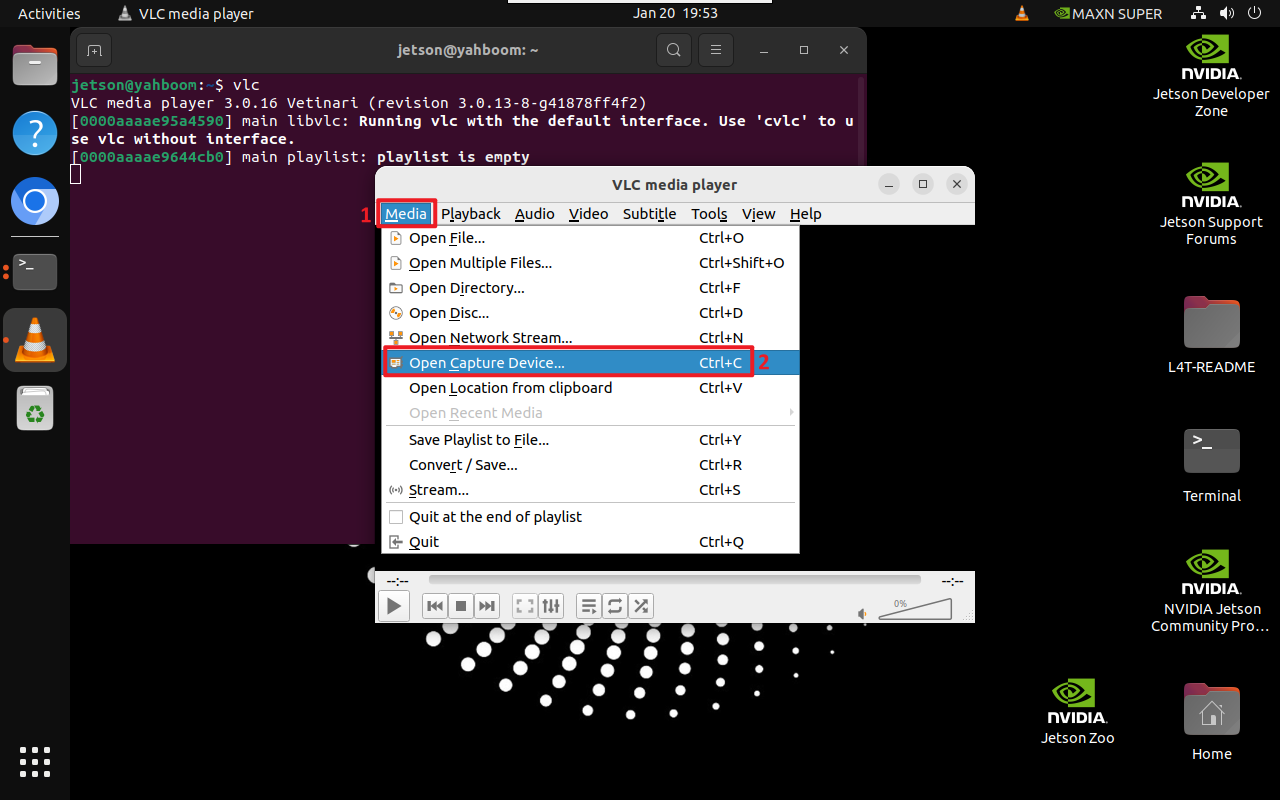
Task: Click the VLC Play button
Action: [394, 606]
